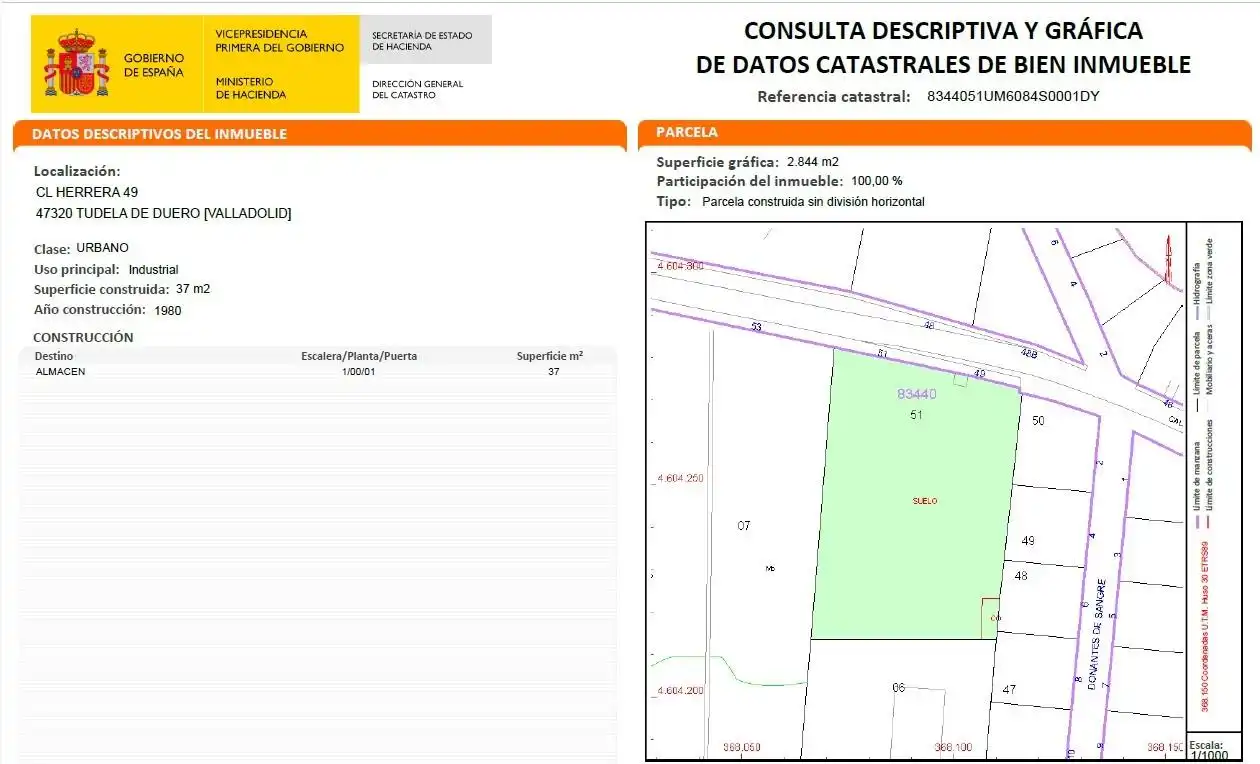The width and height of the screenshot is (1260, 764).
Task: Click parcel '07' on the map
Action: (744, 525)
